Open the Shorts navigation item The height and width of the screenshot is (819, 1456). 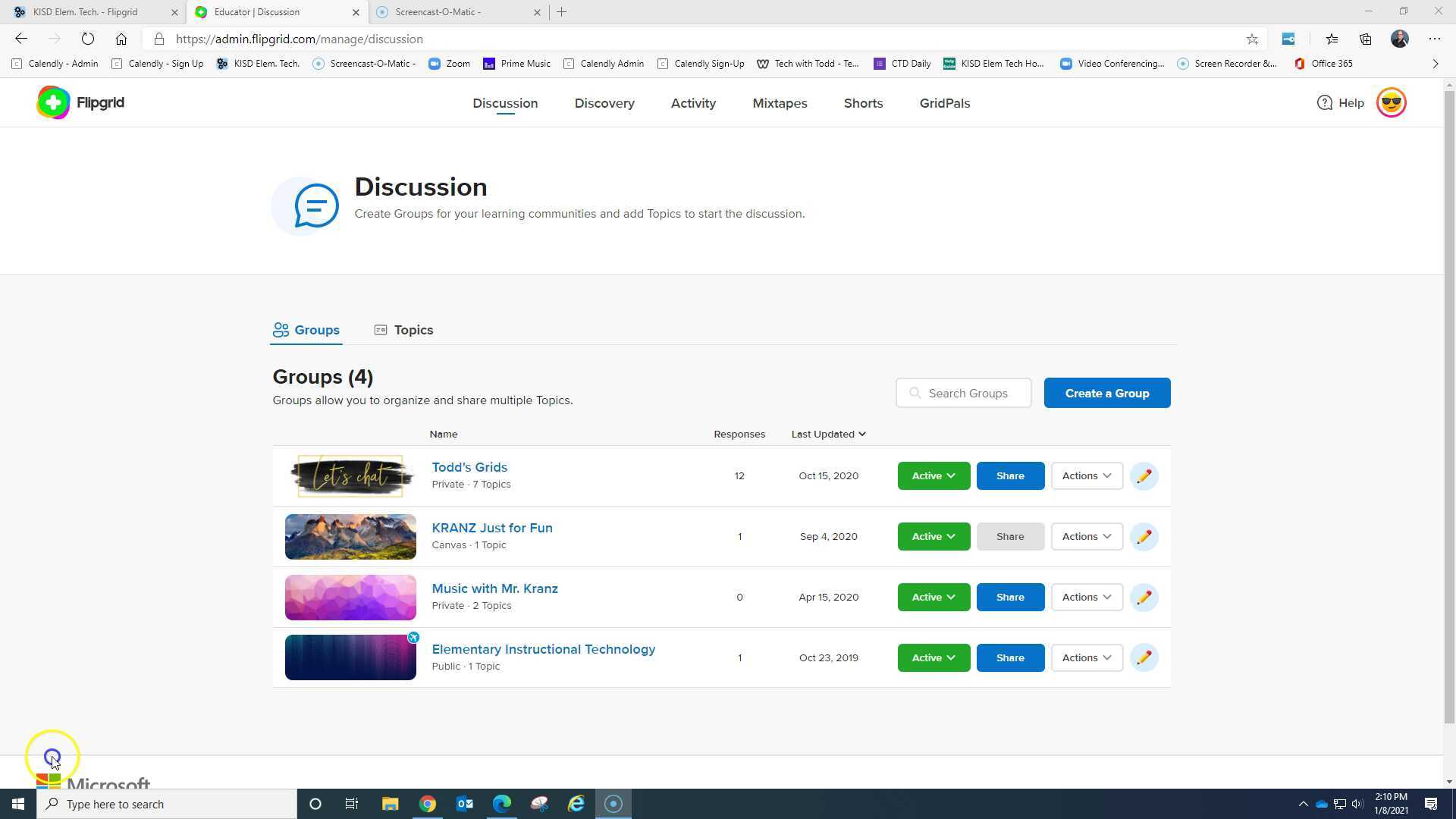coord(863,103)
